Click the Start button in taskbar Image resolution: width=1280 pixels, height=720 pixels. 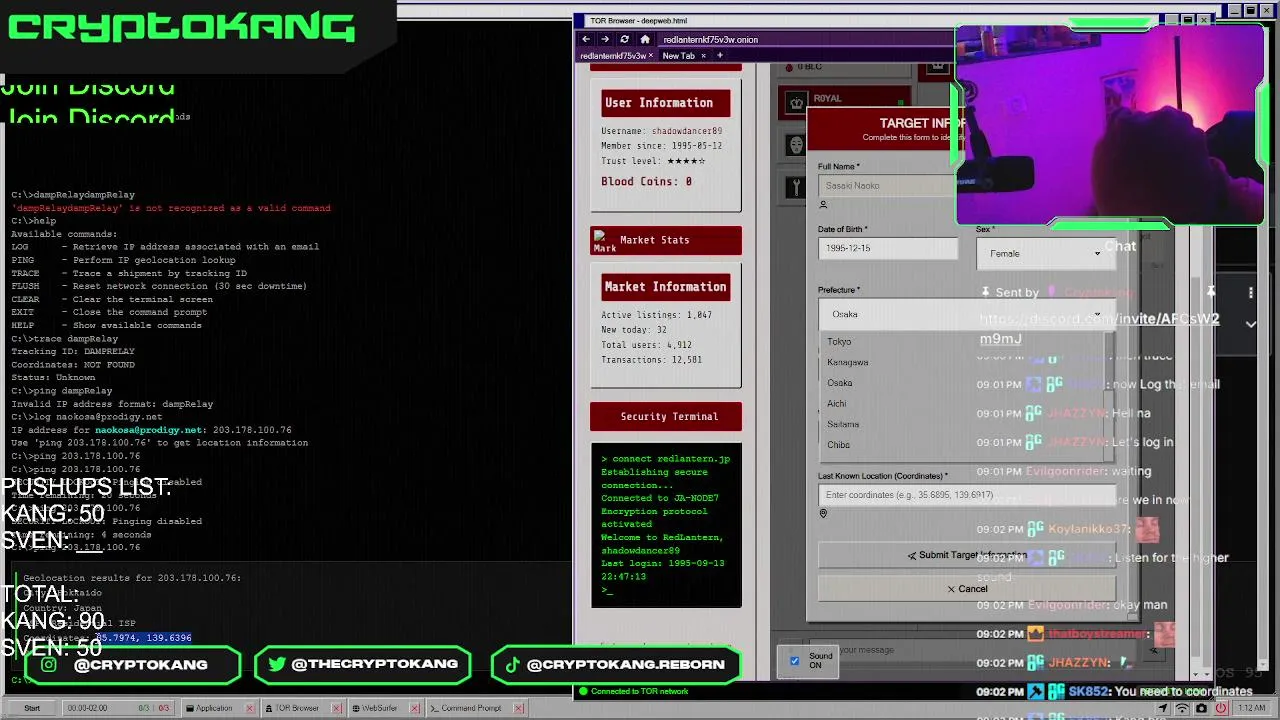point(32,708)
